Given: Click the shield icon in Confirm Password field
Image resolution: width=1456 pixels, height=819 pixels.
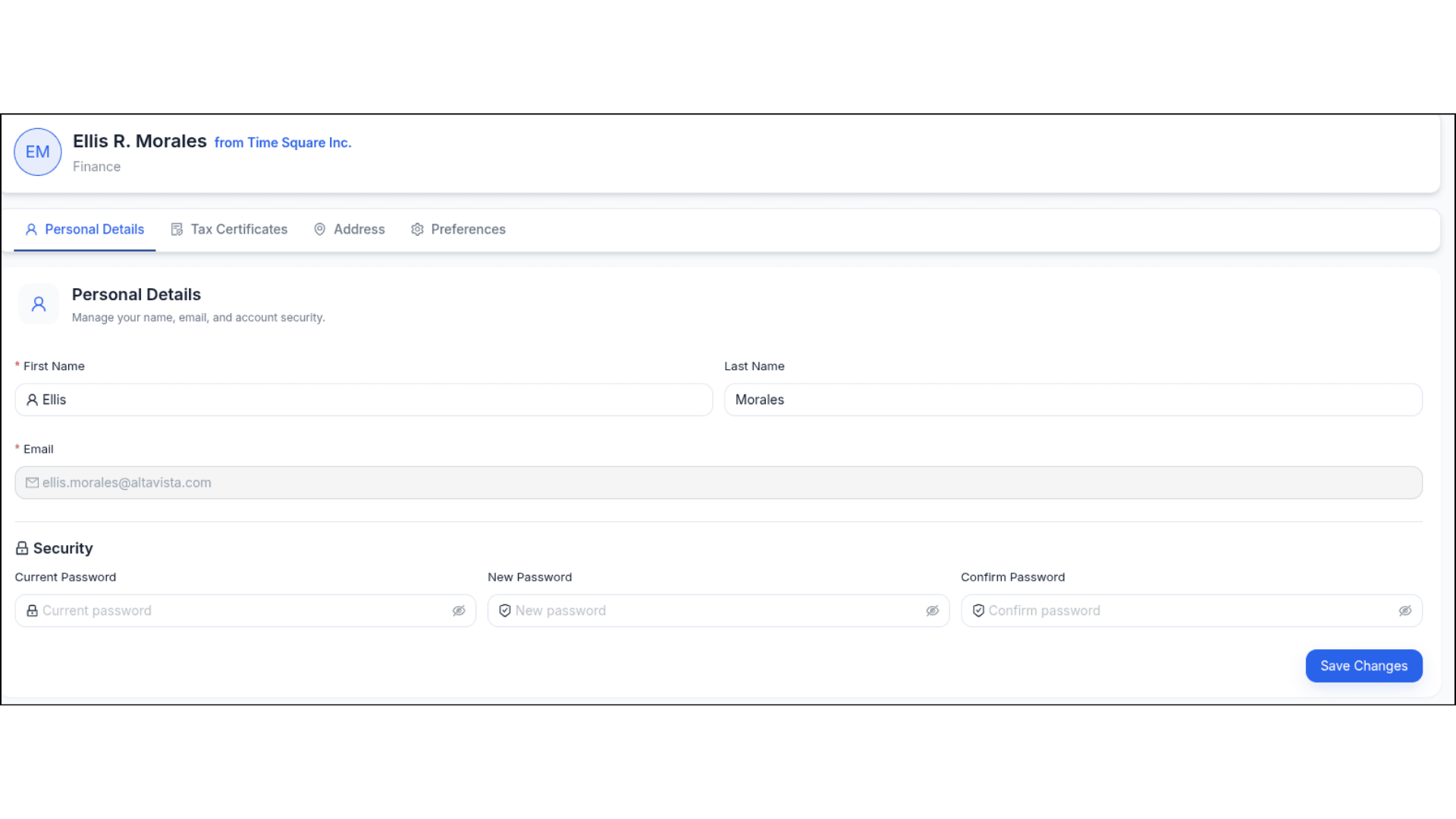Looking at the screenshot, I should coord(978,610).
